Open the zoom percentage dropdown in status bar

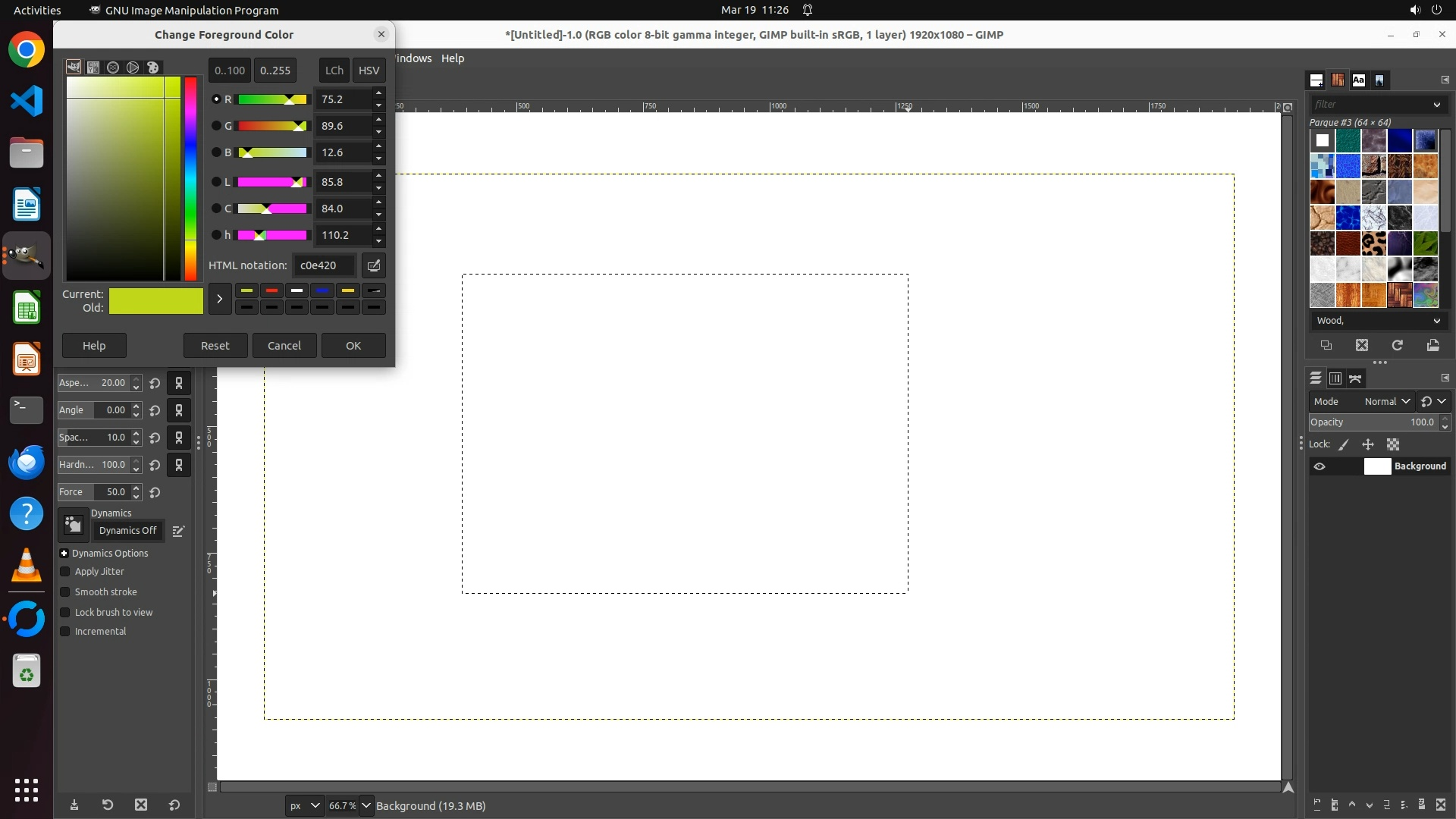click(366, 805)
